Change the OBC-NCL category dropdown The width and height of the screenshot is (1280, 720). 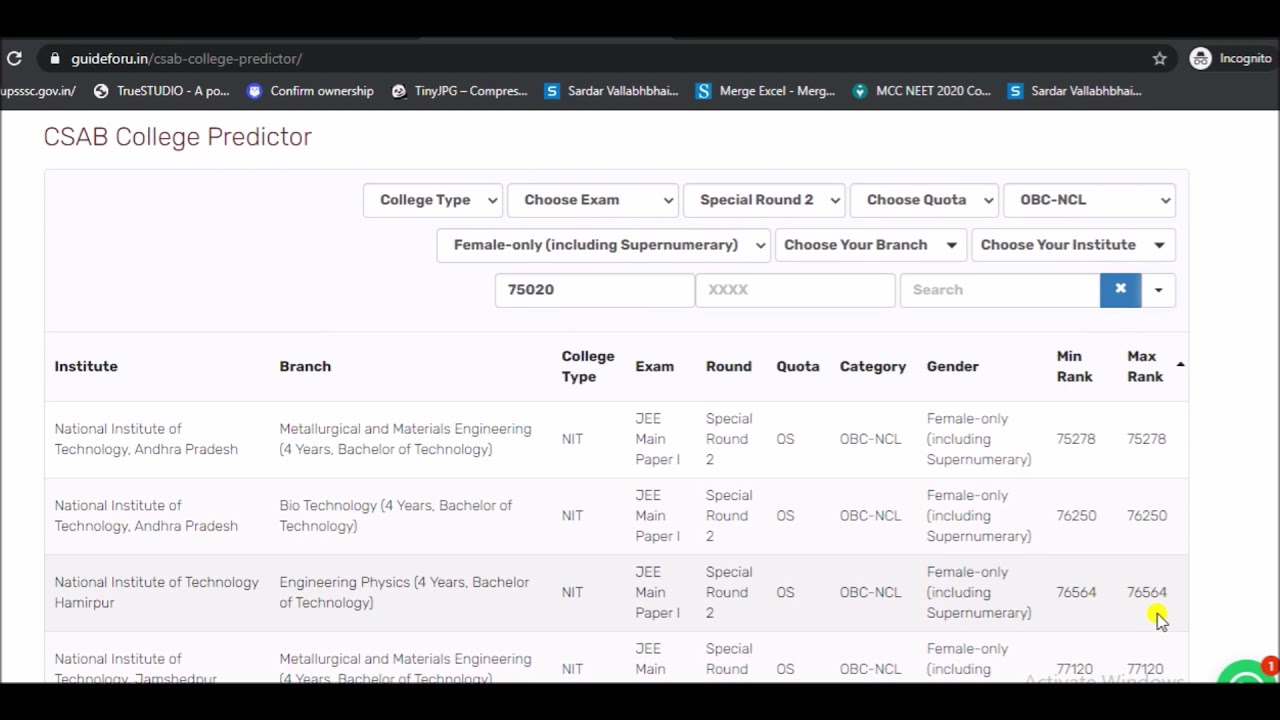tap(1089, 200)
